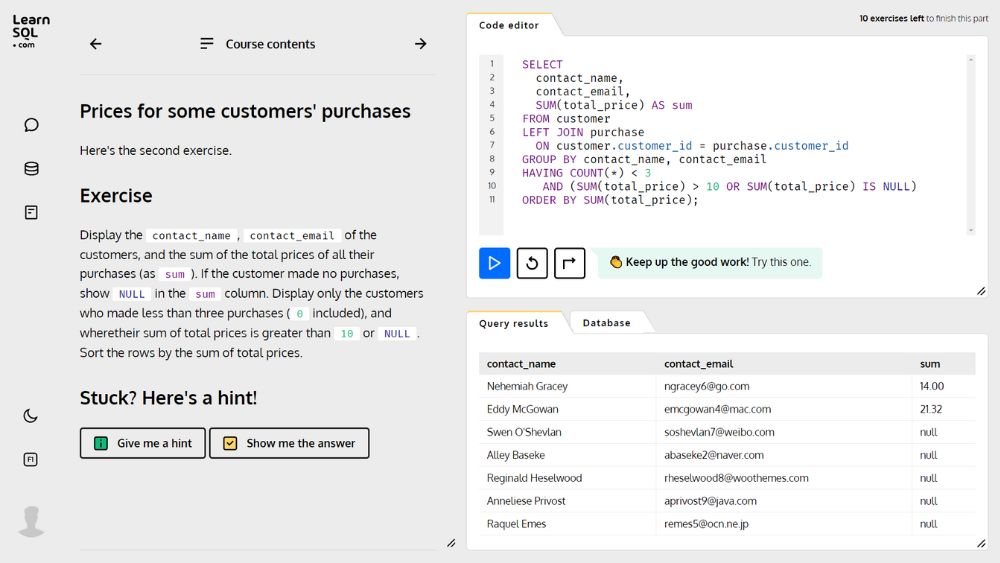Viewport: 1000px width, 563px height.
Task: Click the Show me the answer button
Action: click(x=289, y=443)
